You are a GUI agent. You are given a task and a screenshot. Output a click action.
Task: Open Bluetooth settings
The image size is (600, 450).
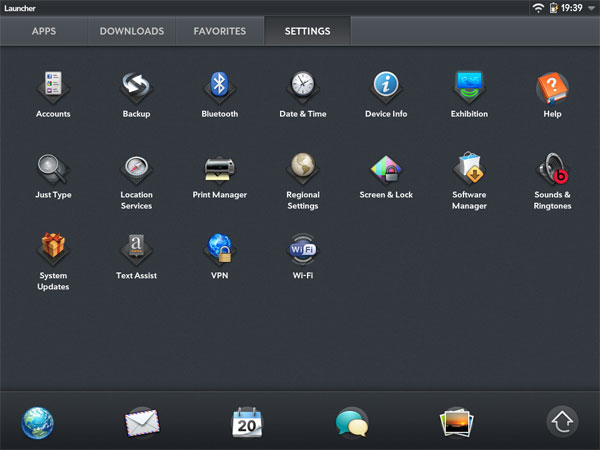[219, 87]
